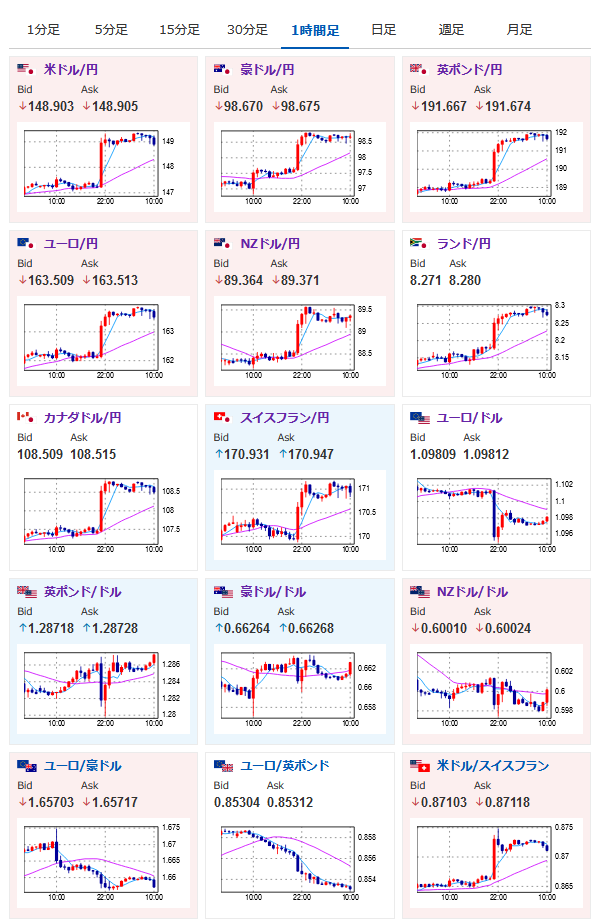
Task: Switch to the 1分足 tab
Action: [43, 30]
